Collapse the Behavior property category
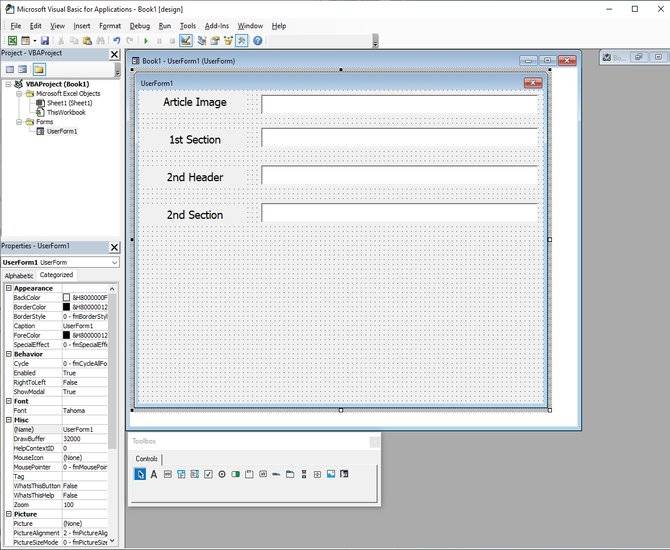Viewport: 670px width, 550px height. (9, 354)
